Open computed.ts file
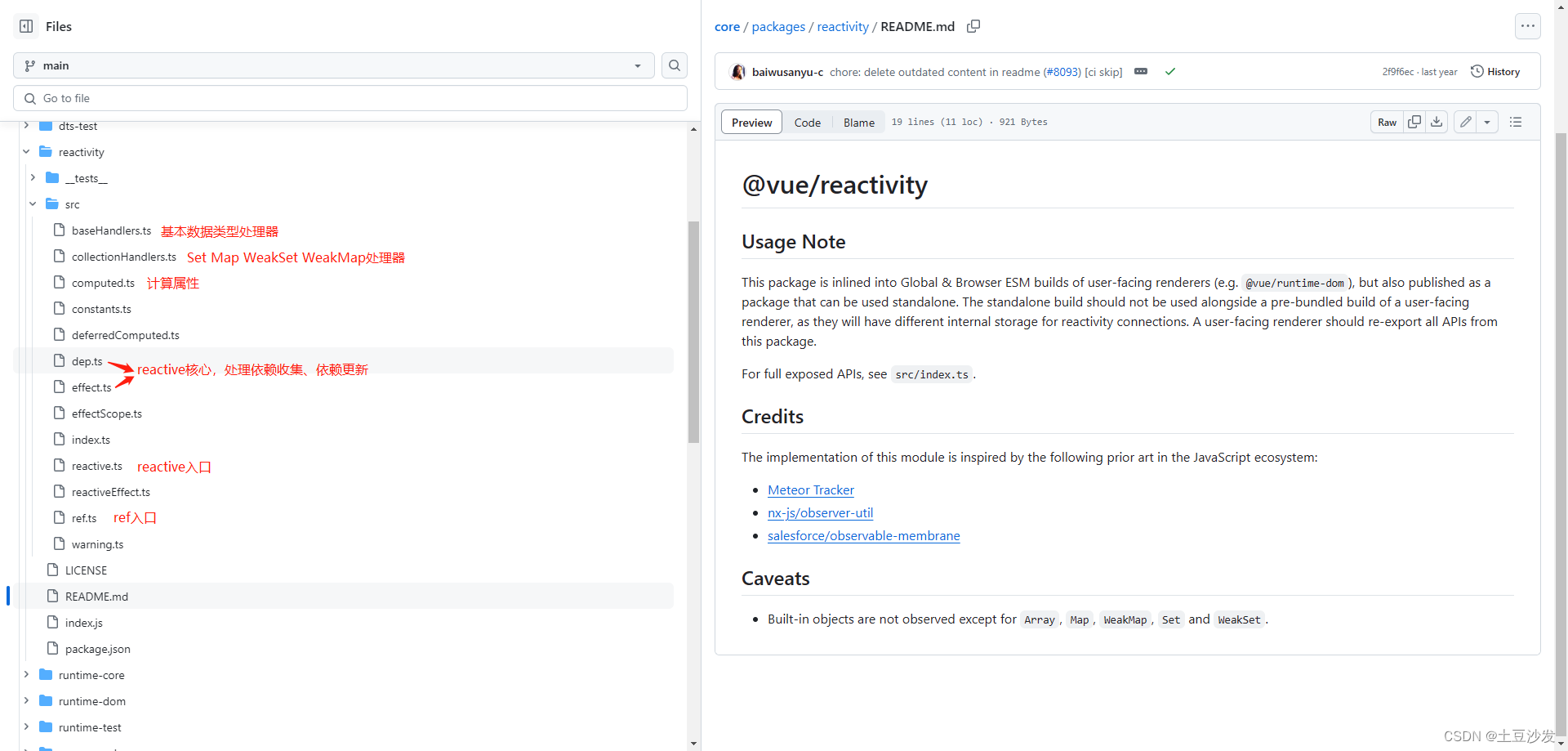This screenshot has height=751, width=1568. coord(103,283)
